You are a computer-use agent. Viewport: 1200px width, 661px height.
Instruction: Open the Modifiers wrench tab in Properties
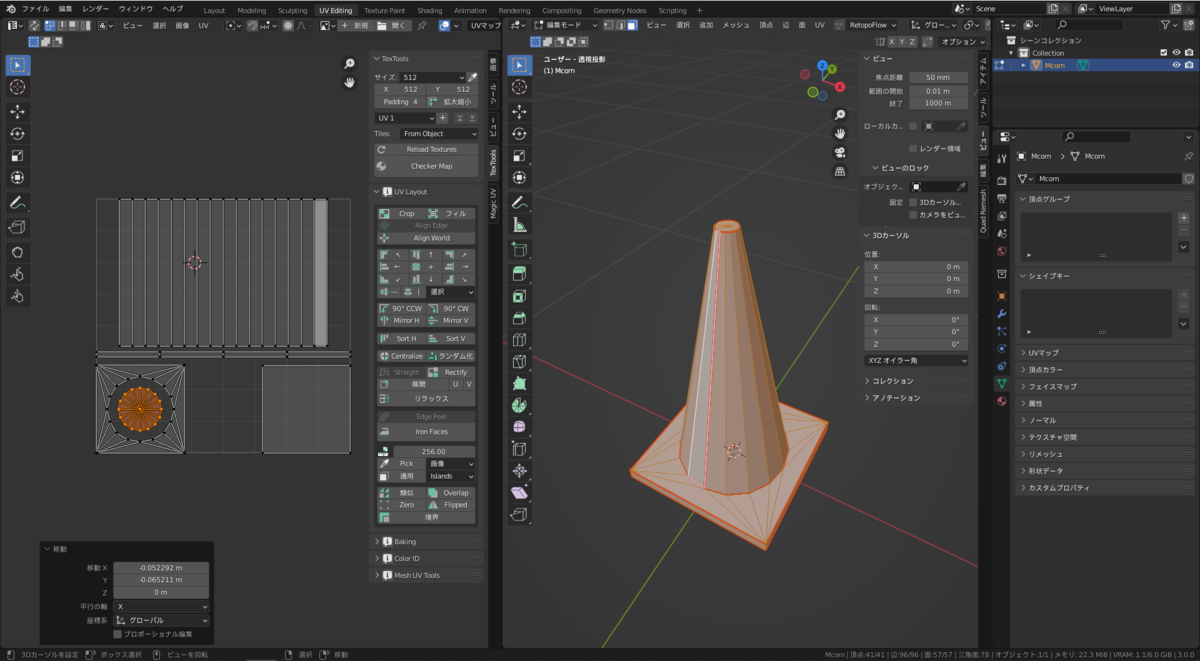click(1001, 313)
